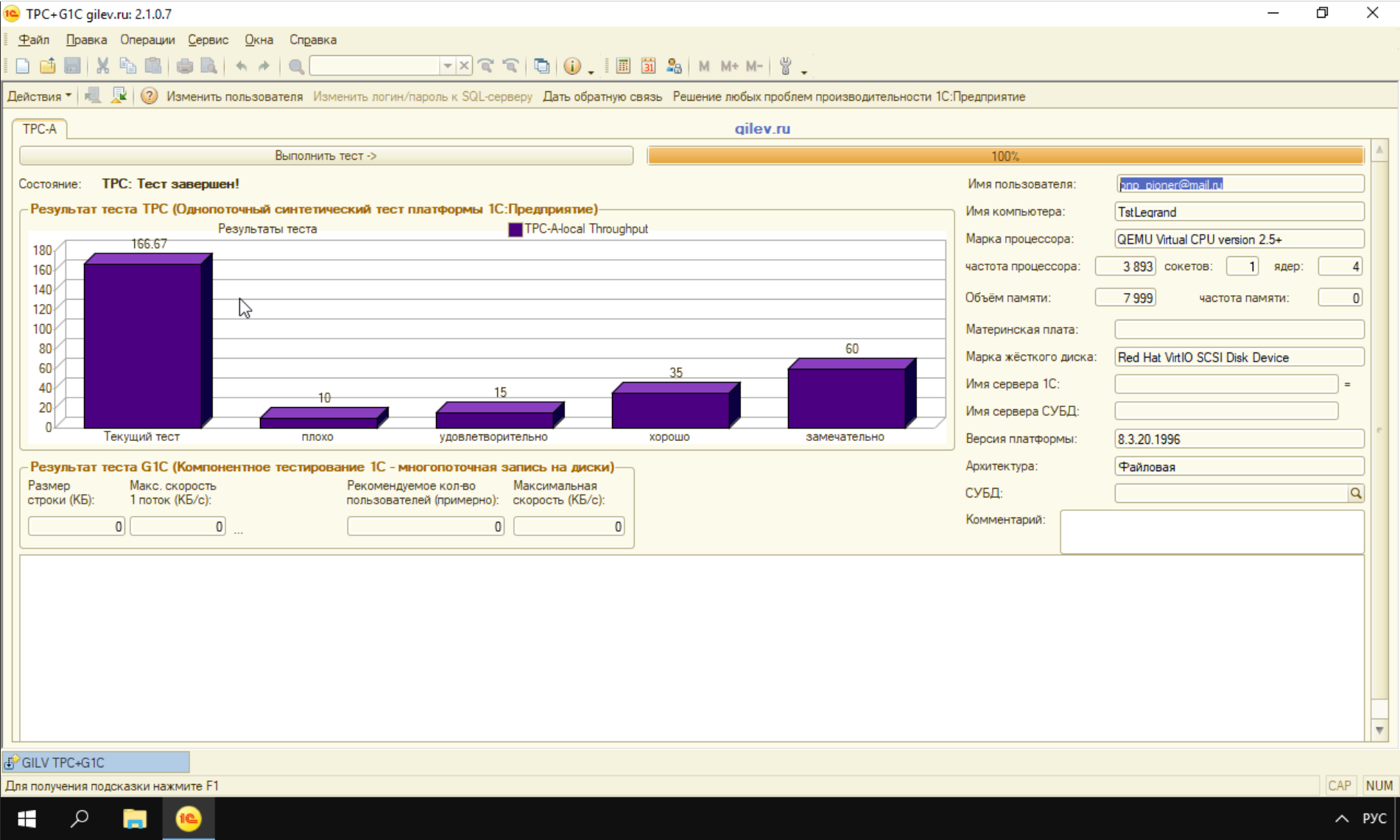Expand the arrow next to info icon
This screenshot has height=840, width=1400.
click(591, 71)
